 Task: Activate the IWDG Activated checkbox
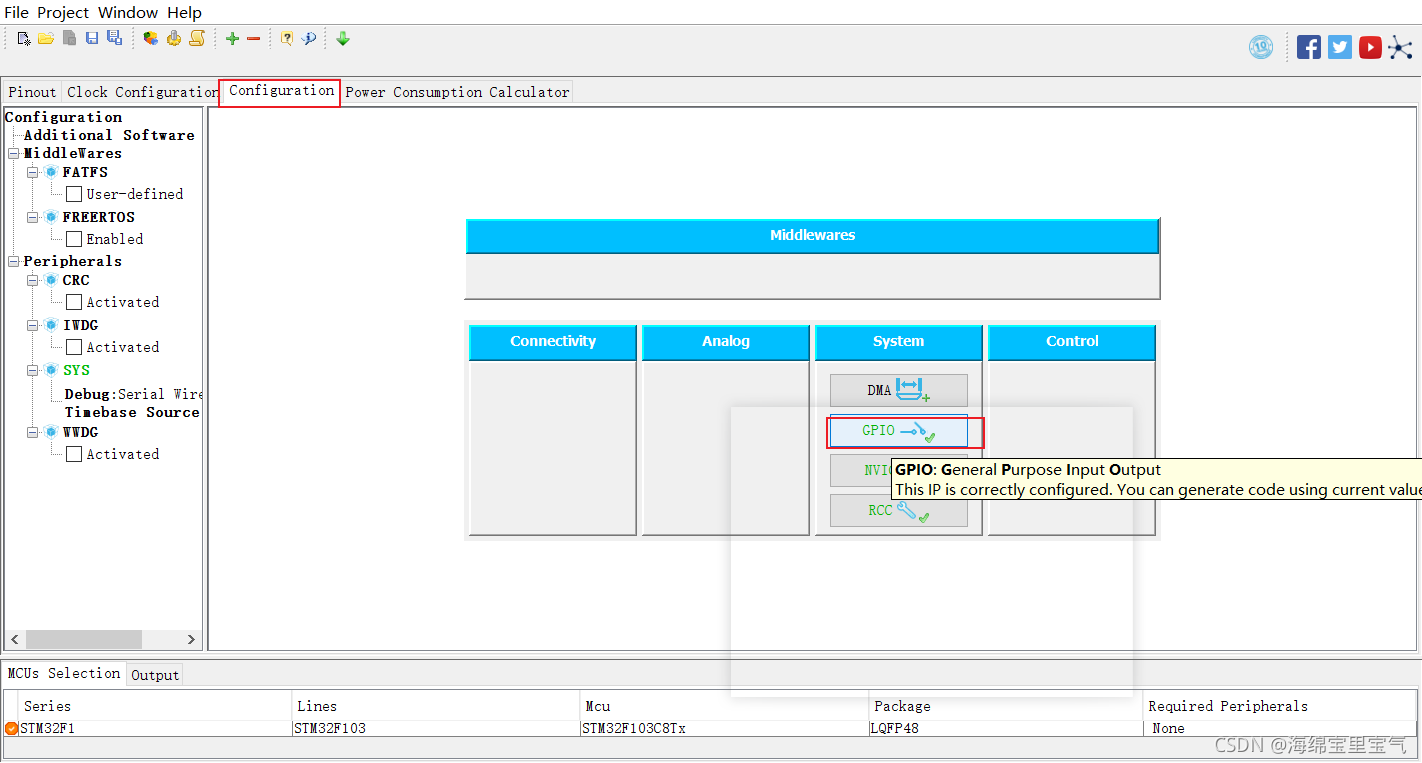coord(74,347)
